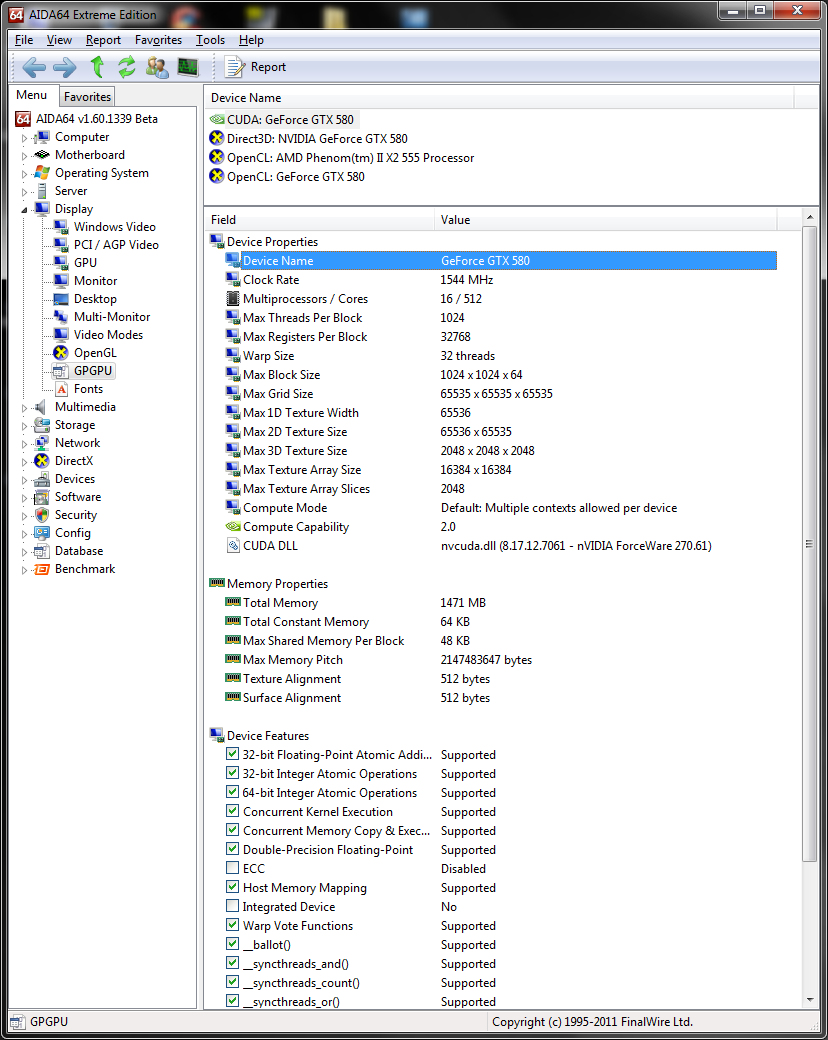This screenshot has width=828, height=1040.
Task: Toggle the __ballot() checkbox
Action: point(232,943)
